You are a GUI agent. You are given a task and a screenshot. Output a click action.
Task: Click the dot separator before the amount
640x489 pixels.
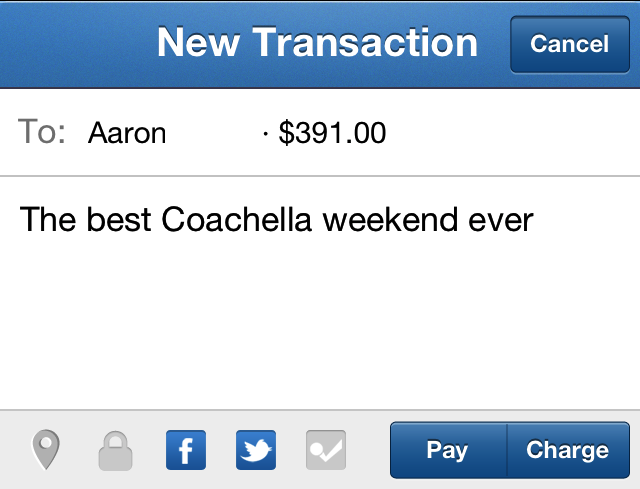(265, 133)
